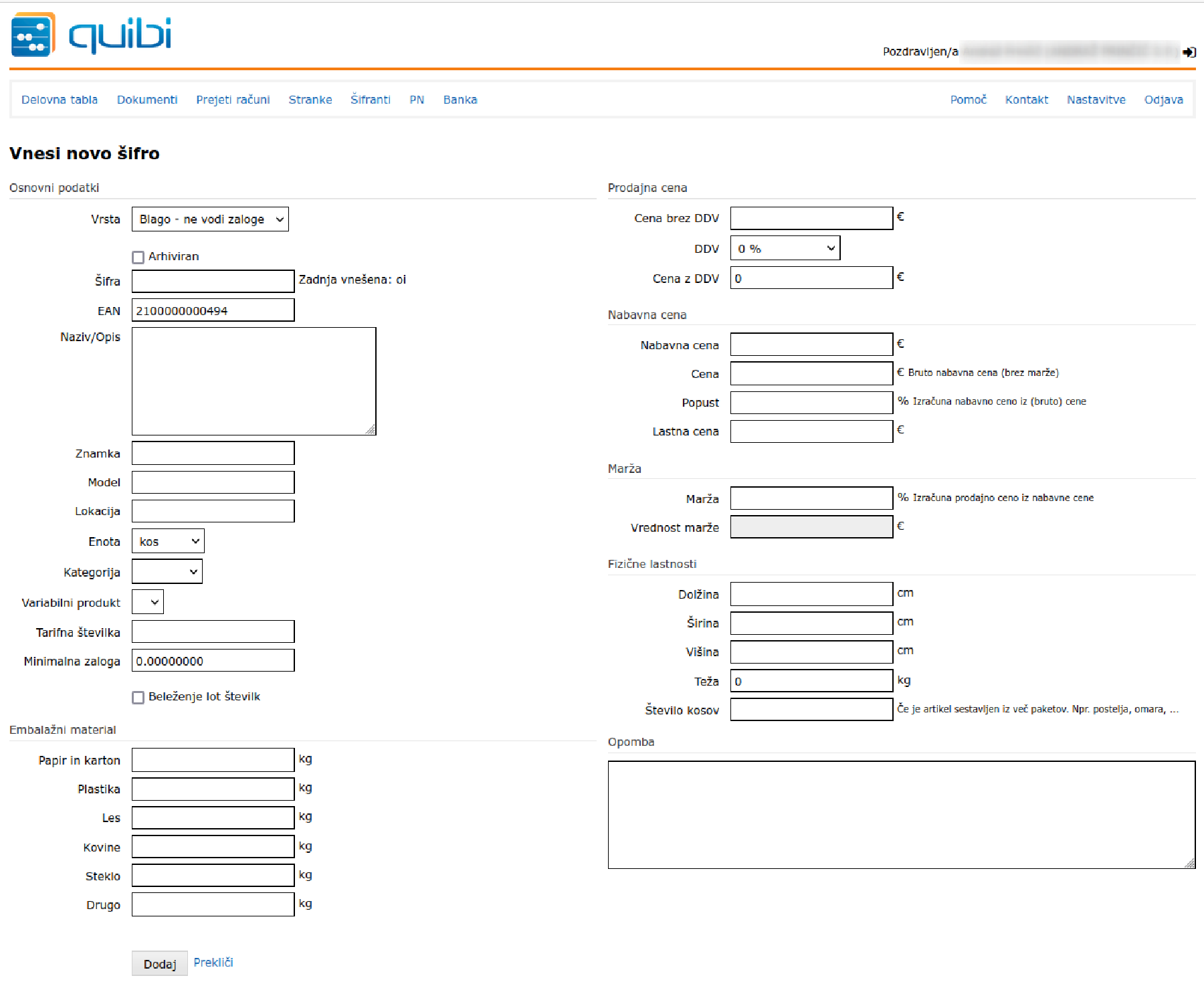
Task: Click inside the Opomba notes box
Action: (901, 815)
